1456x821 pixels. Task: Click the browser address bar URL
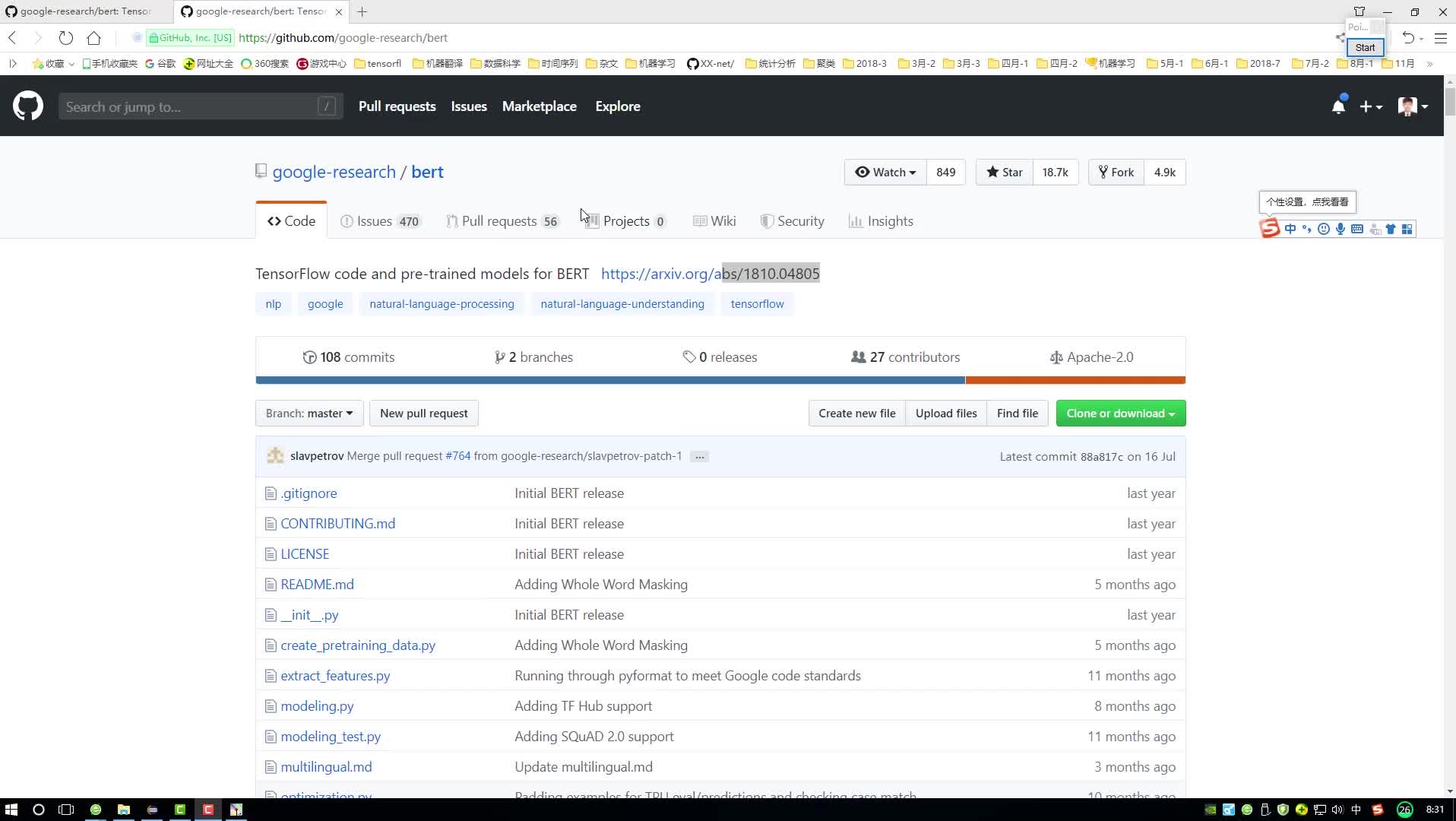[343, 38]
